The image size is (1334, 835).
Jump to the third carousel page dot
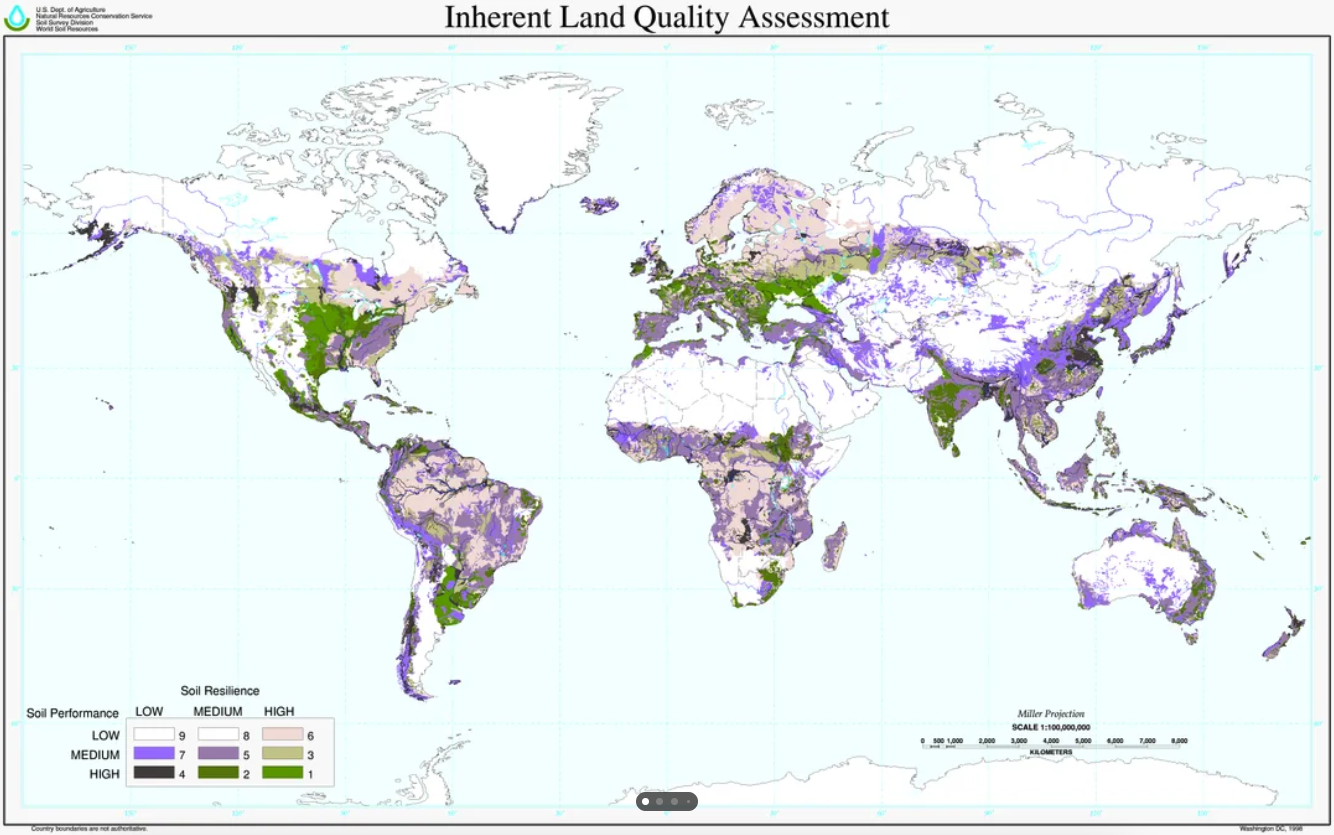[x=675, y=801]
